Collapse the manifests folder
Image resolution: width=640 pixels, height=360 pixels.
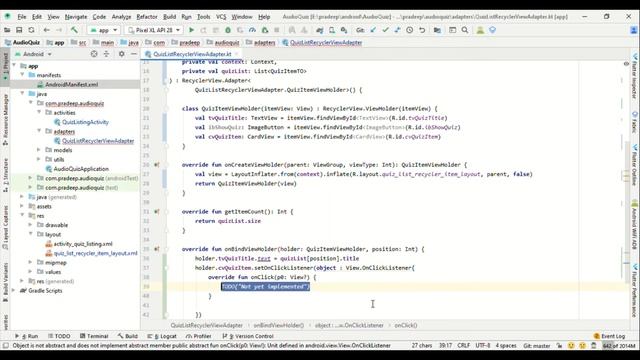coord(22,75)
